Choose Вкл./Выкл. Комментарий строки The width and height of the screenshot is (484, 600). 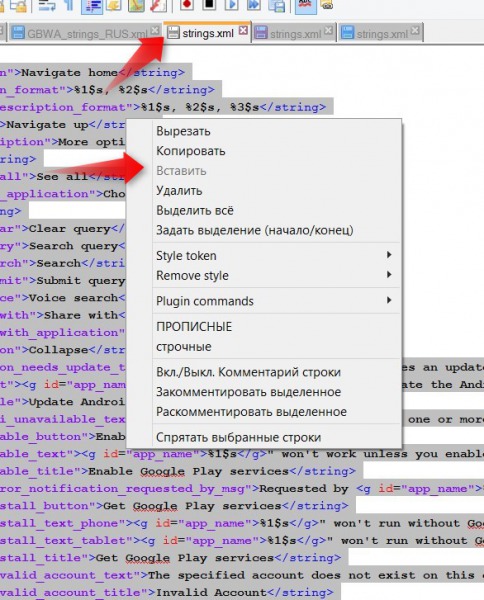pos(264,372)
